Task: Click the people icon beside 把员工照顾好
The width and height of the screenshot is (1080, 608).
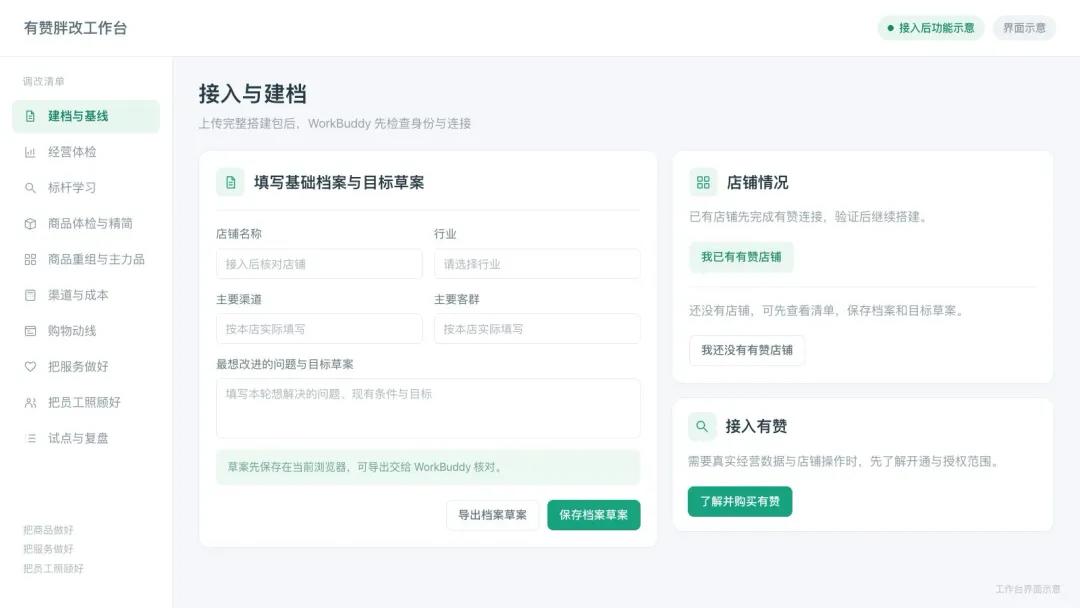Action: pyautogui.click(x=30, y=403)
